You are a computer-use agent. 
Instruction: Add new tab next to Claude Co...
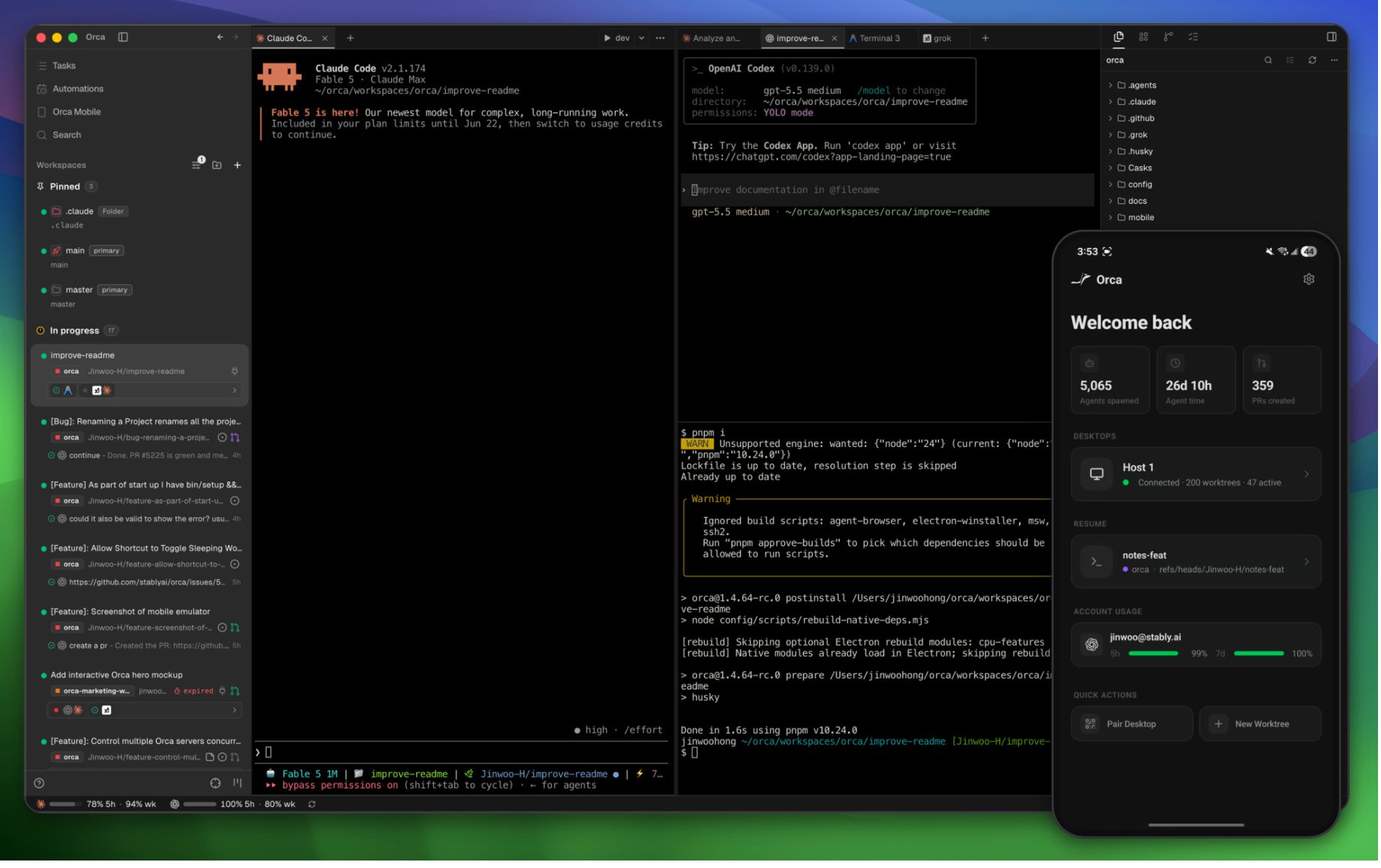[350, 38]
